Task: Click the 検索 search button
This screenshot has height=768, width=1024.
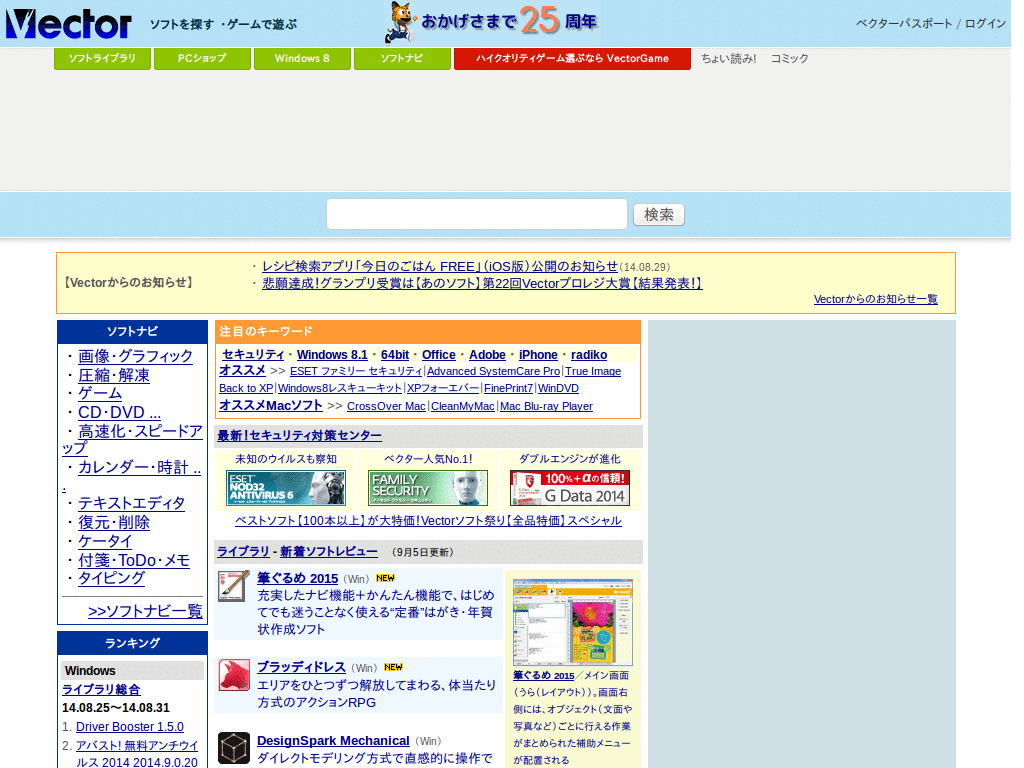Action: point(659,214)
